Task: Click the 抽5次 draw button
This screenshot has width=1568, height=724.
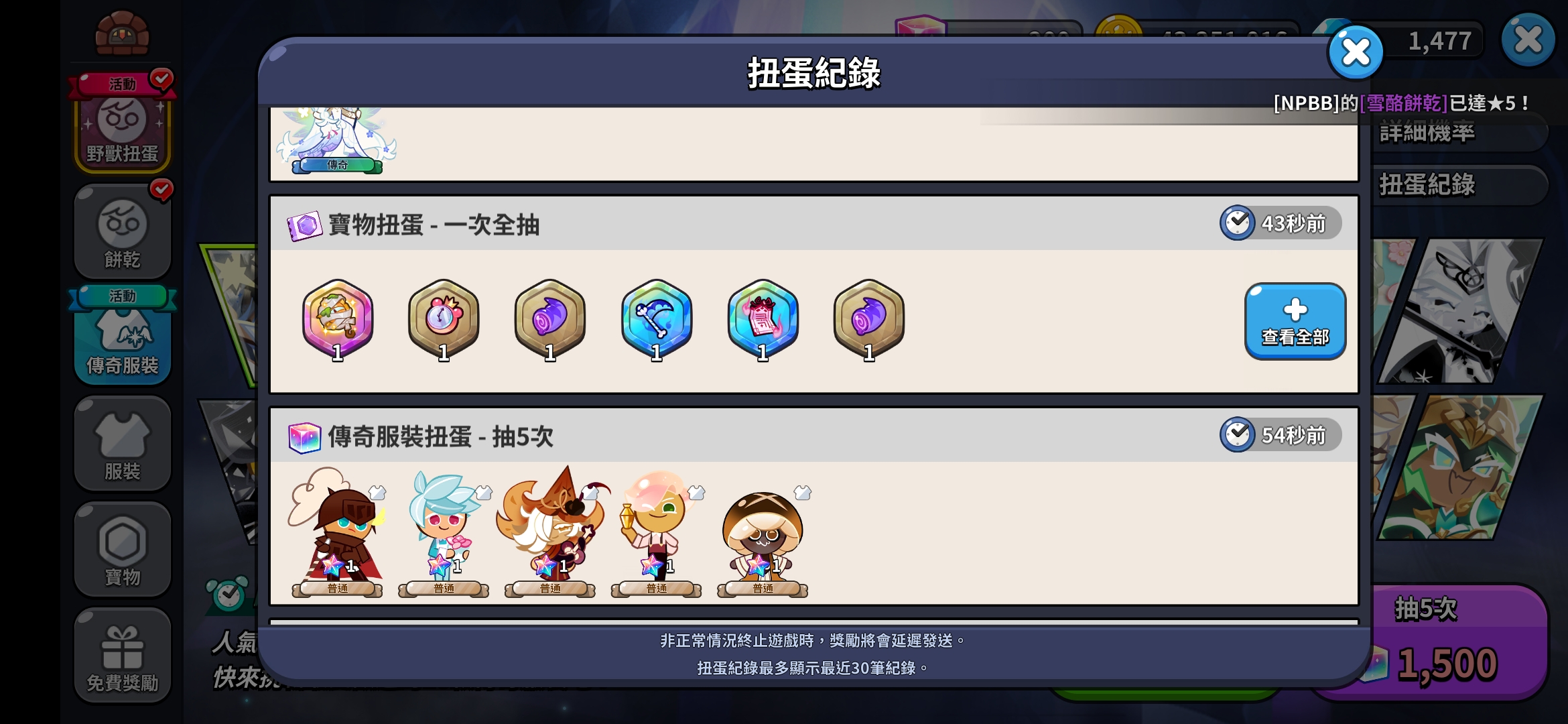Action: pyautogui.click(x=1427, y=642)
